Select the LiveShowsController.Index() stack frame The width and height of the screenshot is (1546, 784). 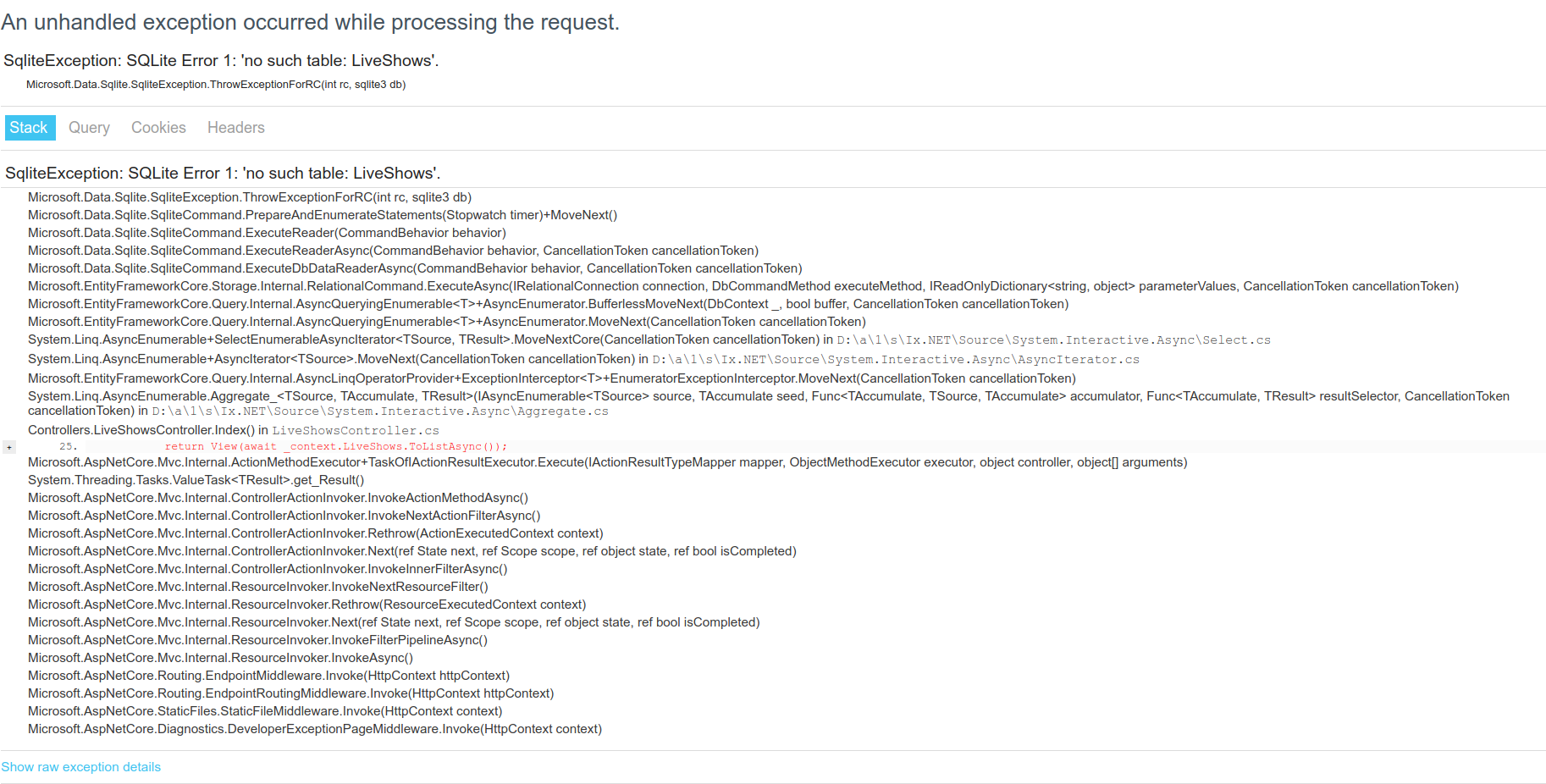141,430
